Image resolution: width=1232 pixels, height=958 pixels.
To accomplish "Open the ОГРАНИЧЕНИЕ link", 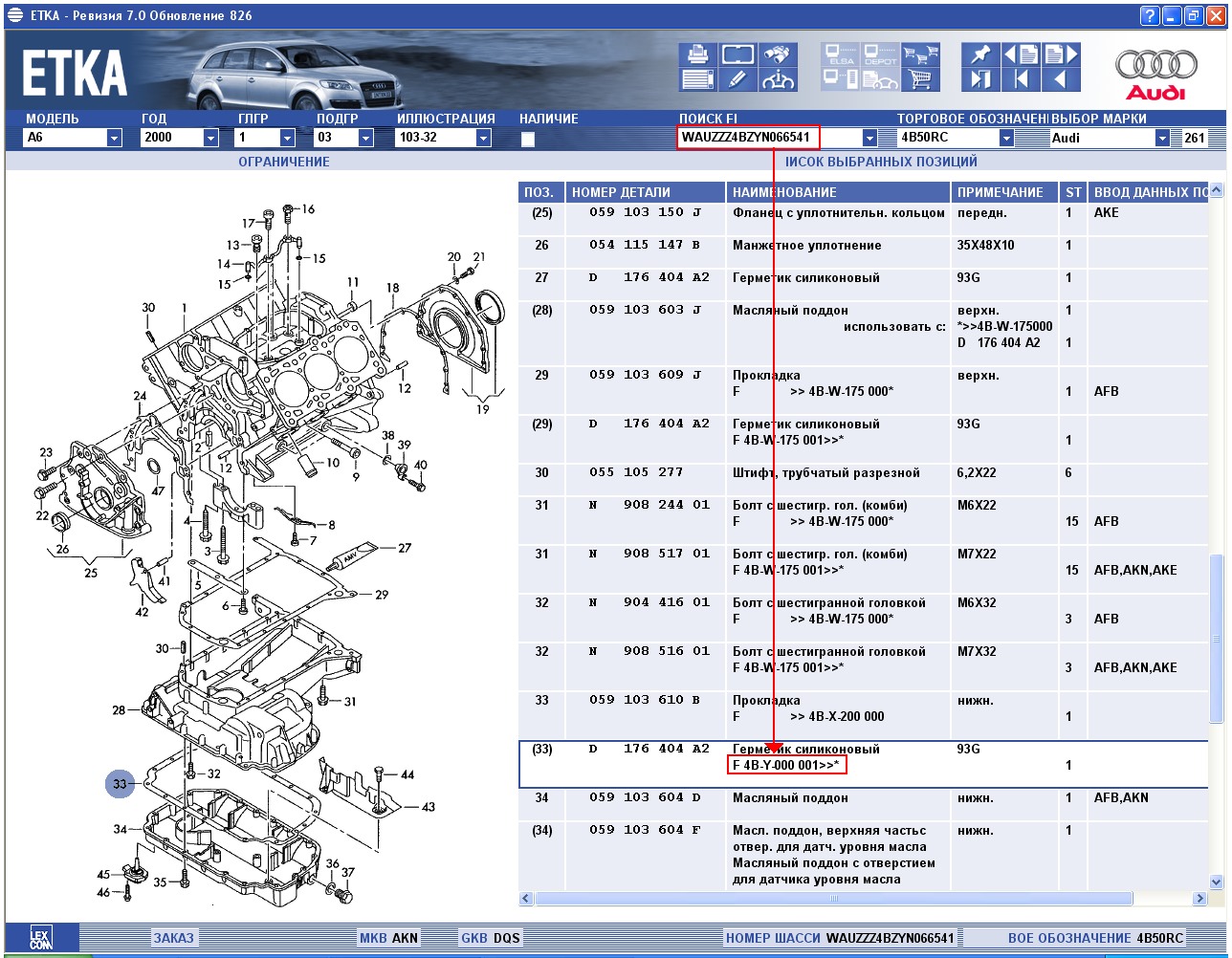I will 284,163.
